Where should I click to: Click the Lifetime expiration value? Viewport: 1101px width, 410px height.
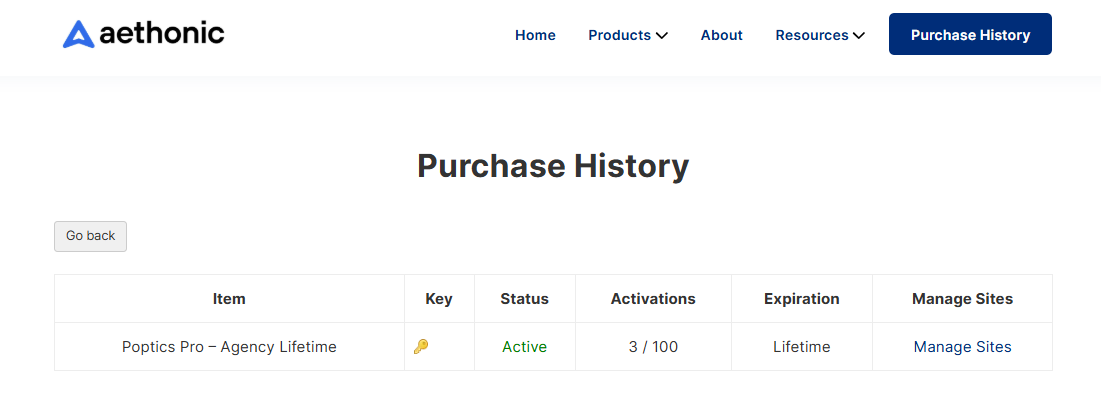[802, 347]
